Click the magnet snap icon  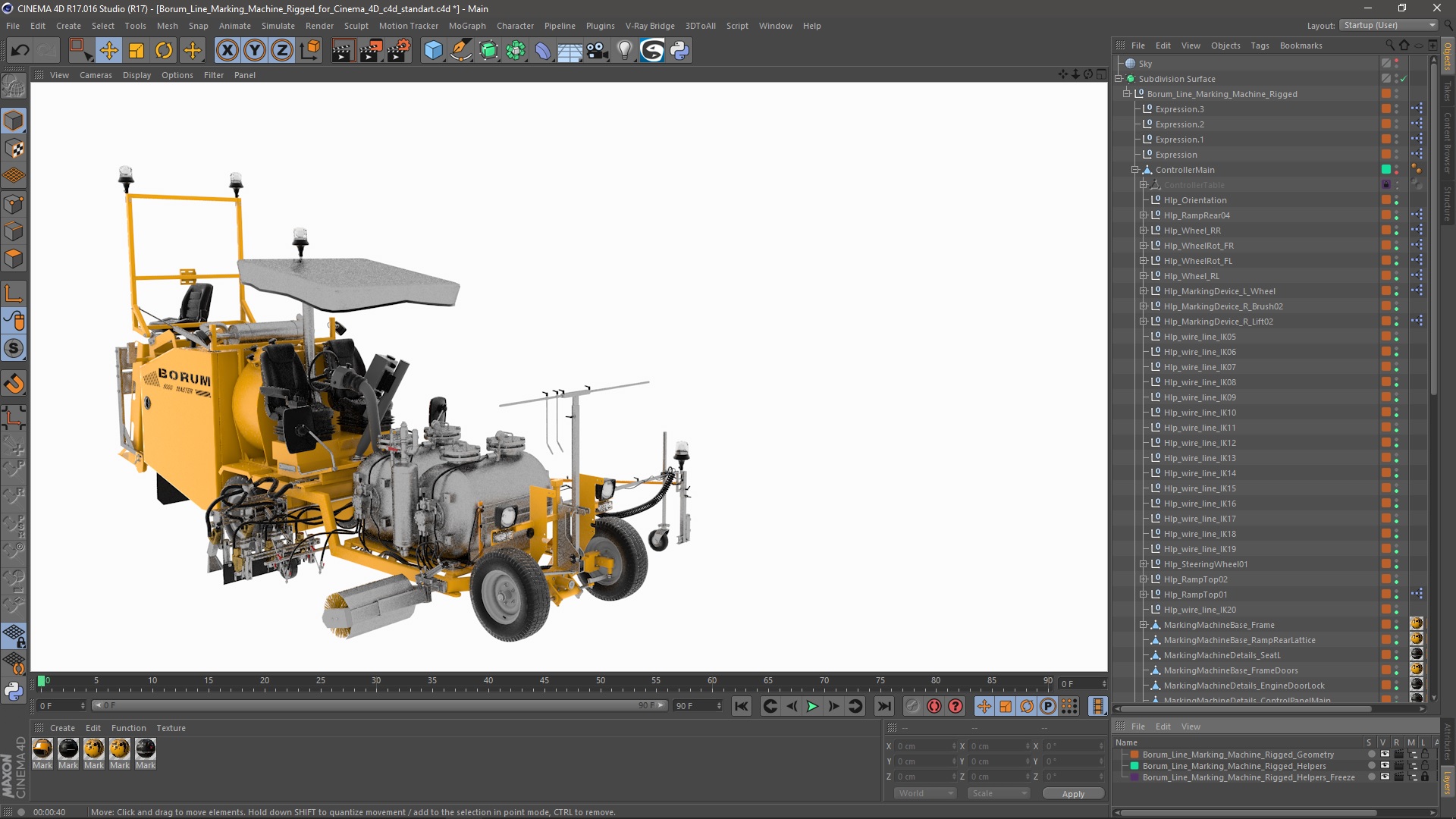click(x=14, y=384)
